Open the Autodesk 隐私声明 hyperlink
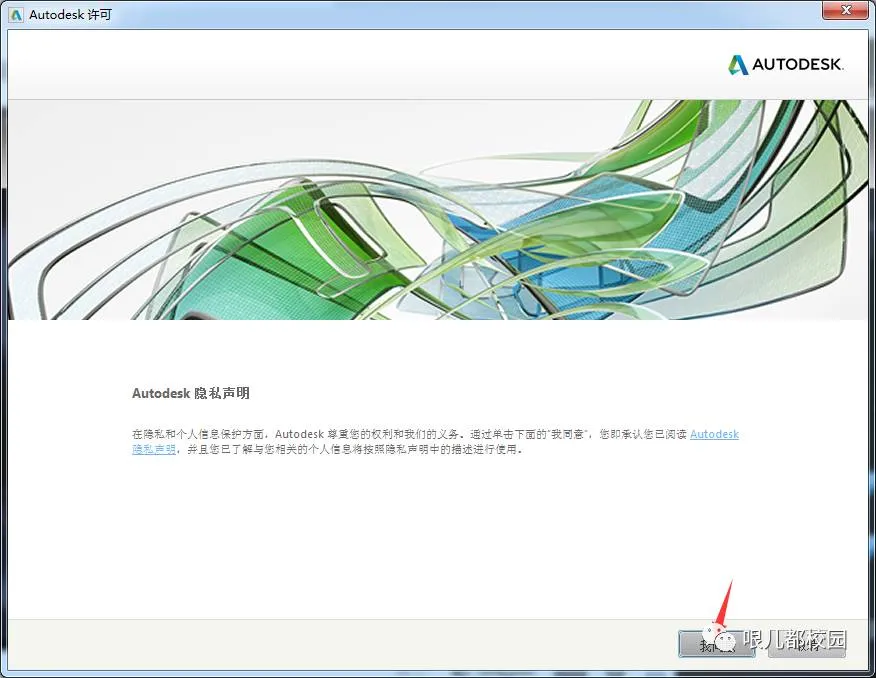The width and height of the screenshot is (876, 678). click(715, 435)
